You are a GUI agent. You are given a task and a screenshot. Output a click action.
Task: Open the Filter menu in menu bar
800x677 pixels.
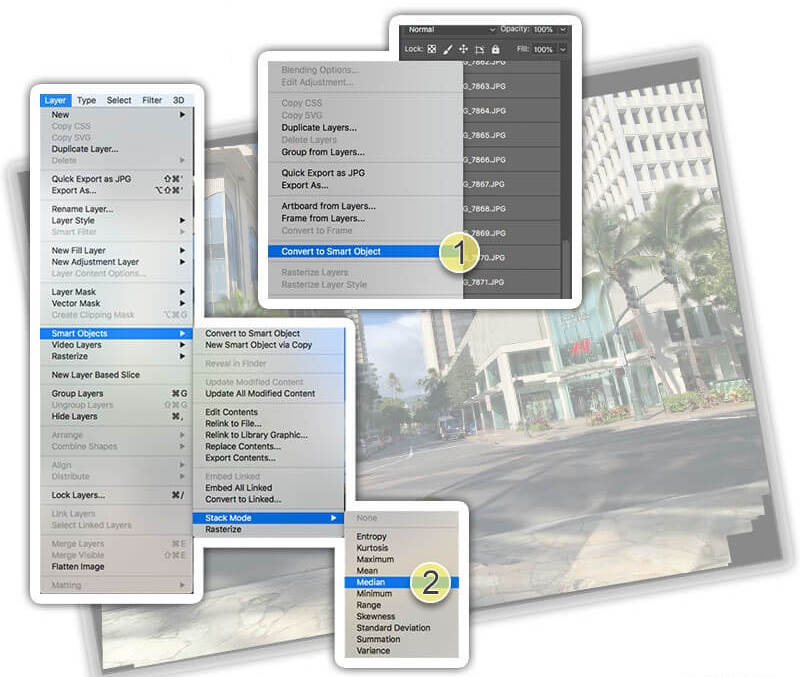click(x=152, y=100)
